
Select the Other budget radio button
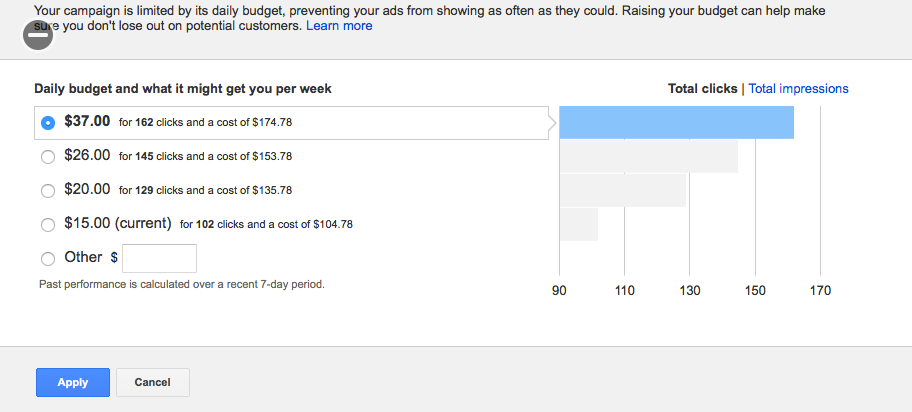[48, 258]
